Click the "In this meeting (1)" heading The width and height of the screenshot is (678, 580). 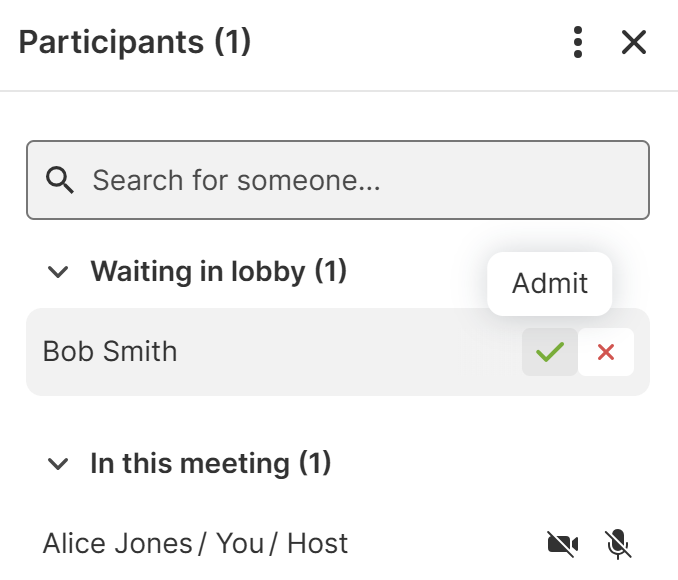click(210, 463)
